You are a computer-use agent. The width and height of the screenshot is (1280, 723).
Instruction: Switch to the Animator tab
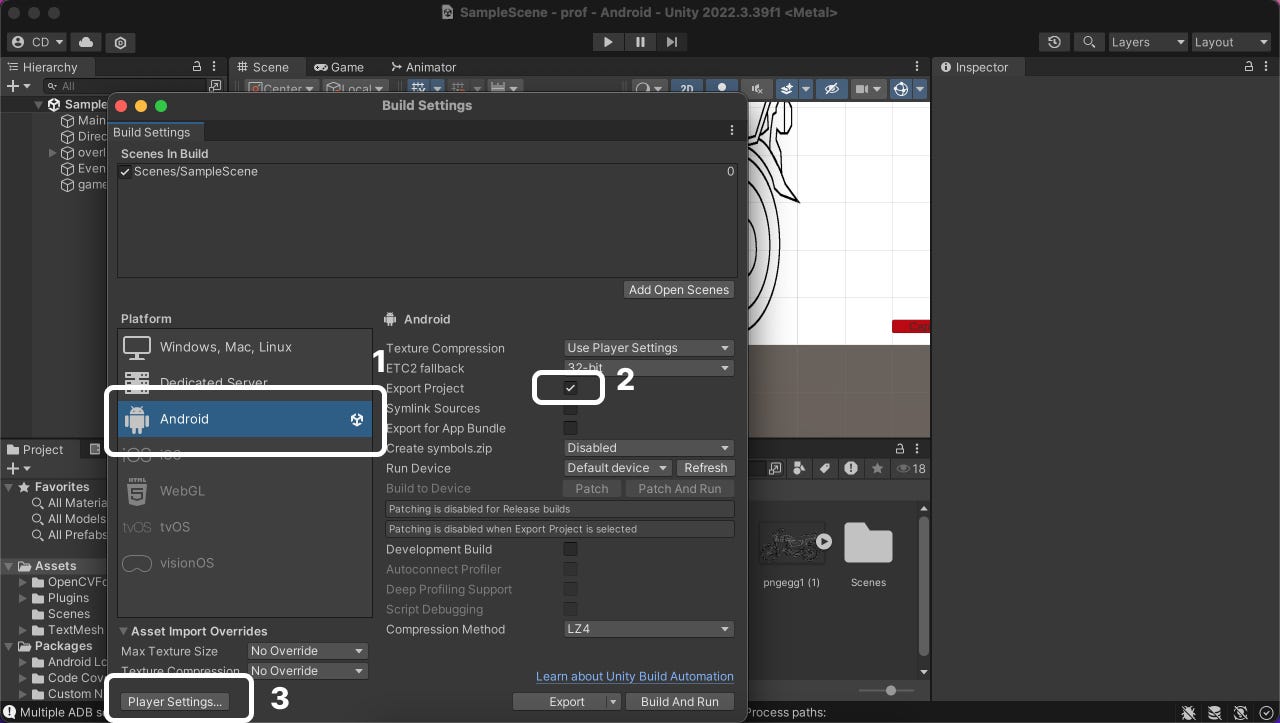coord(423,67)
